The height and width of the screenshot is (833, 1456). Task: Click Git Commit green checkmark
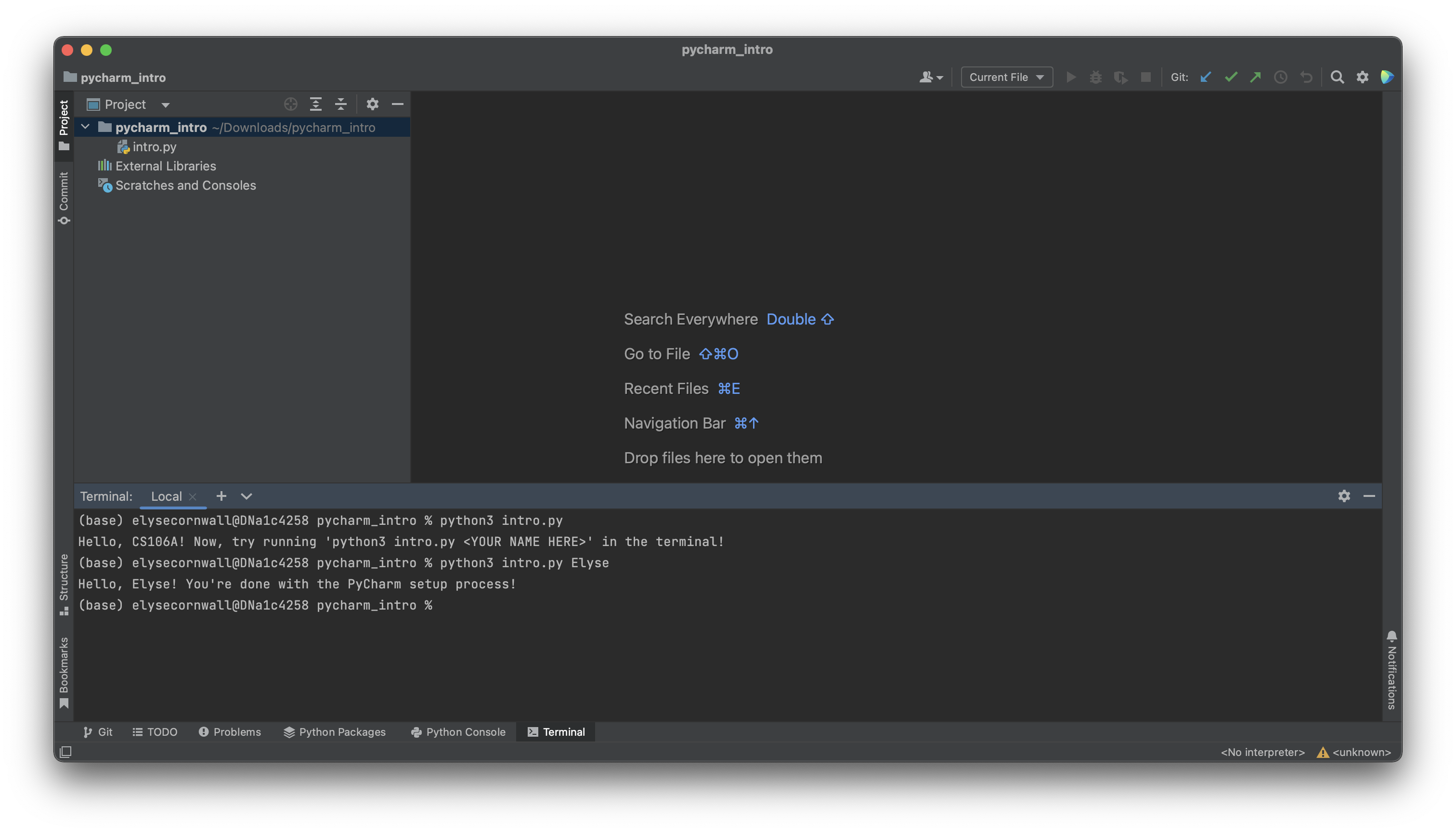pyautogui.click(x=1231, y=77)
